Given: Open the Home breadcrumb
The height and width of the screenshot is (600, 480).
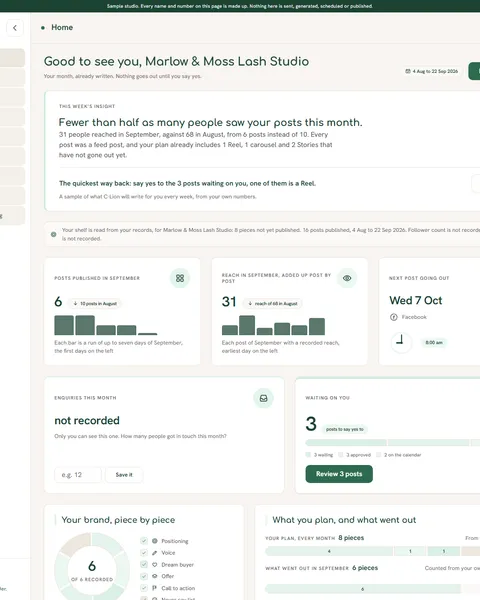Looking at the screenshot, I should click(x=62, y=28).
